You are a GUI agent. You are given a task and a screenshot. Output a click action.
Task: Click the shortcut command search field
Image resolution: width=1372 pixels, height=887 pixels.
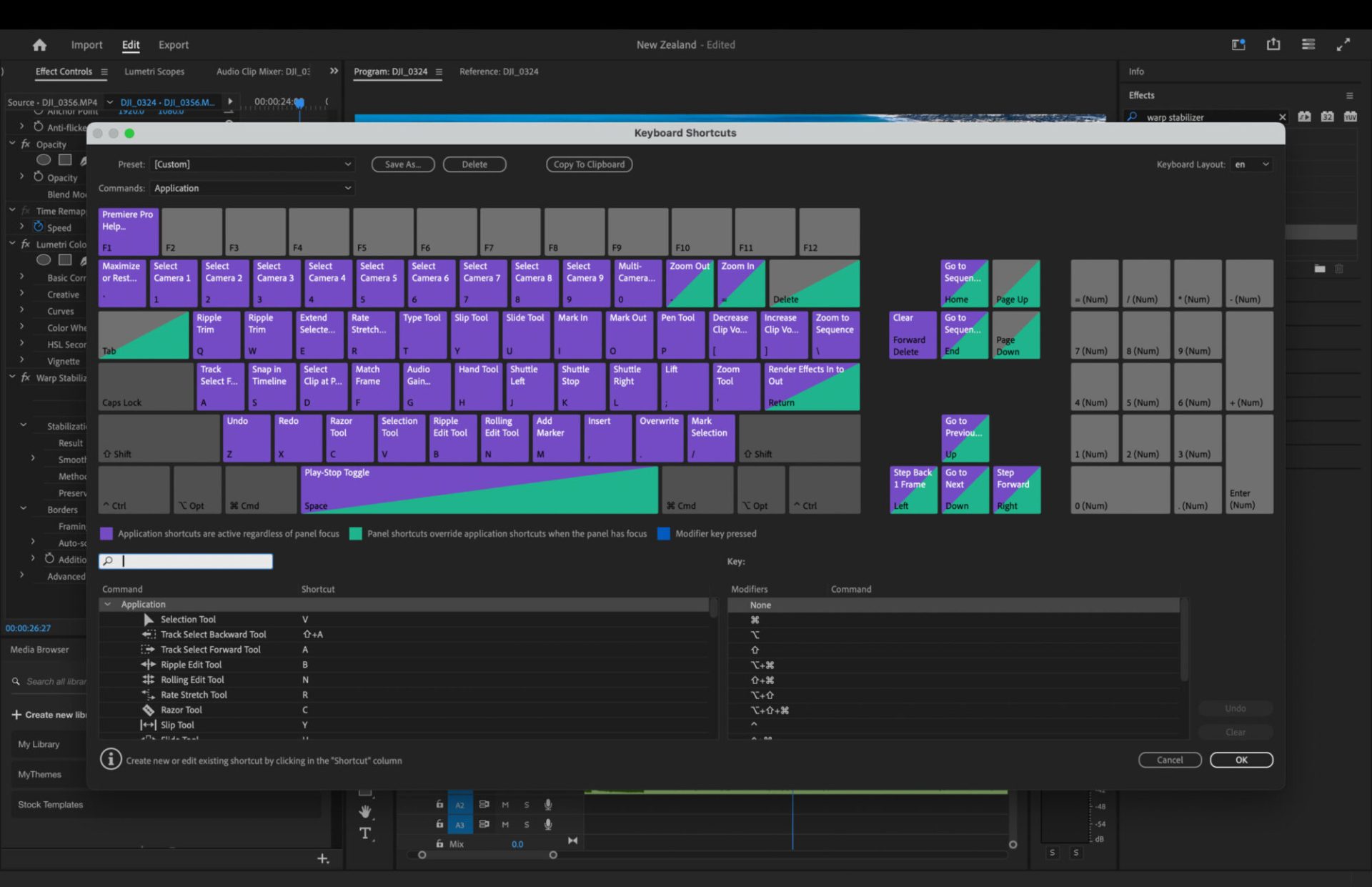pyautogui.click(x=186, y=561)
